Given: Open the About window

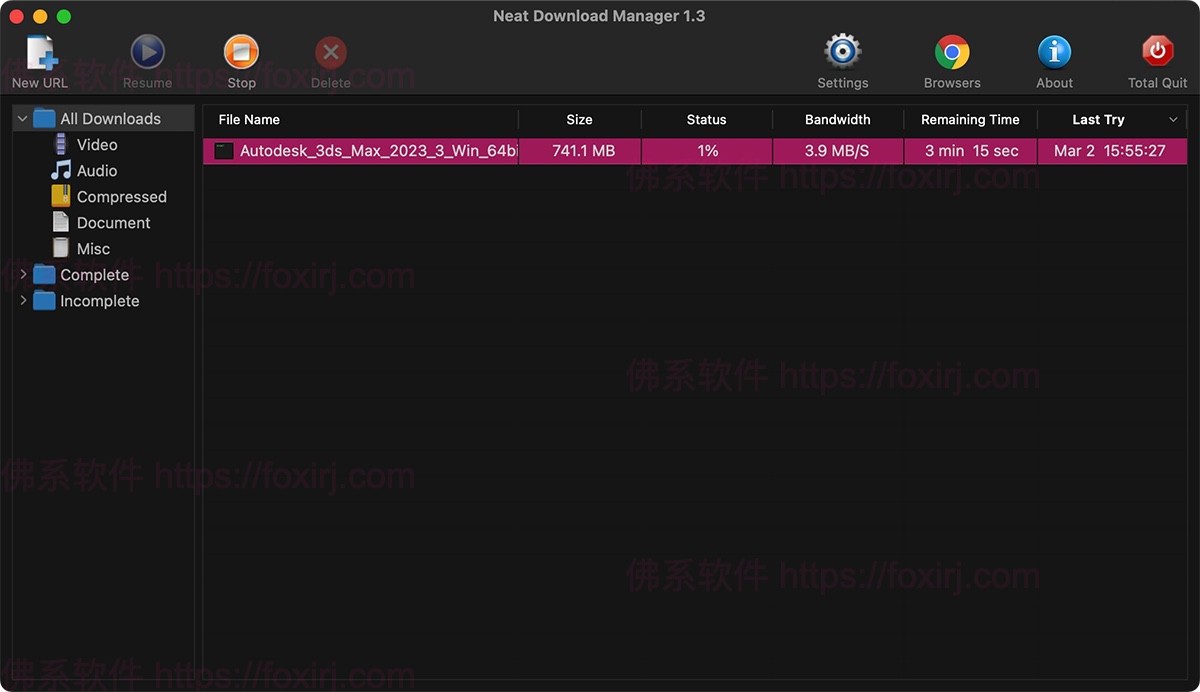Looking at the screenshot, I should 1054,51.
